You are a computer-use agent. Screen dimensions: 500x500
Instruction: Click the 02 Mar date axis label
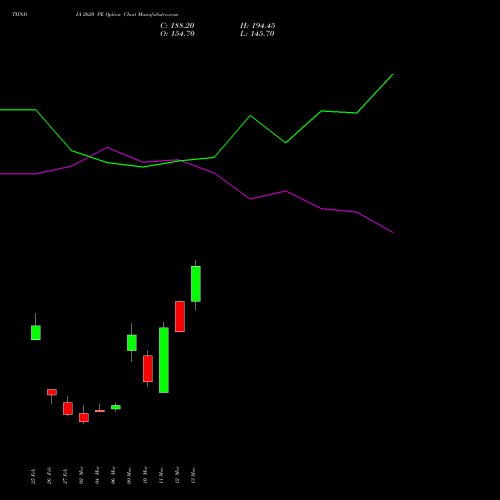point(81,476)
